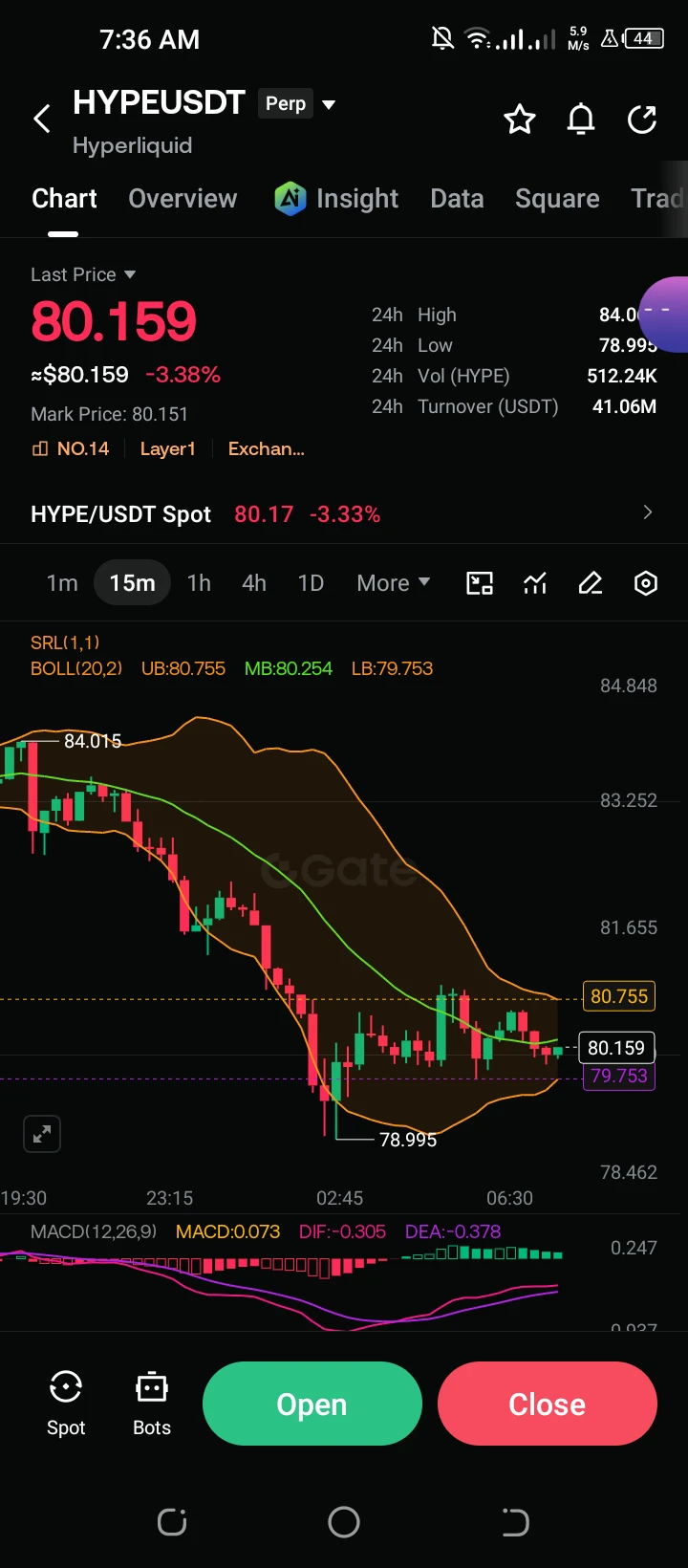This screenshot has width=688, height=1568.
Task: Select the 15m timeframe
Action: point(132,583)
